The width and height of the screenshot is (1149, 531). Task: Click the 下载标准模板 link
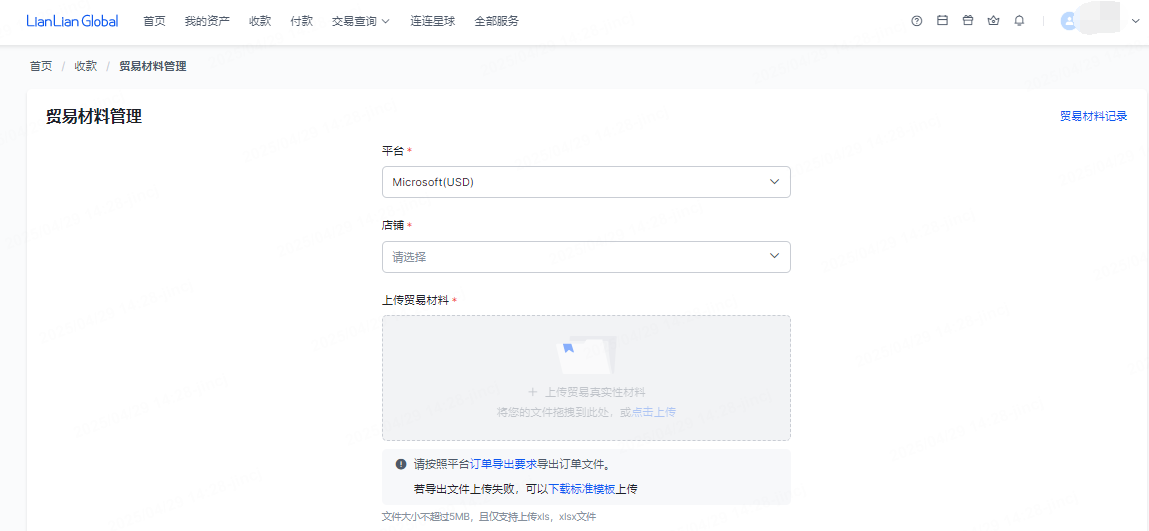(x=583, y=489)
